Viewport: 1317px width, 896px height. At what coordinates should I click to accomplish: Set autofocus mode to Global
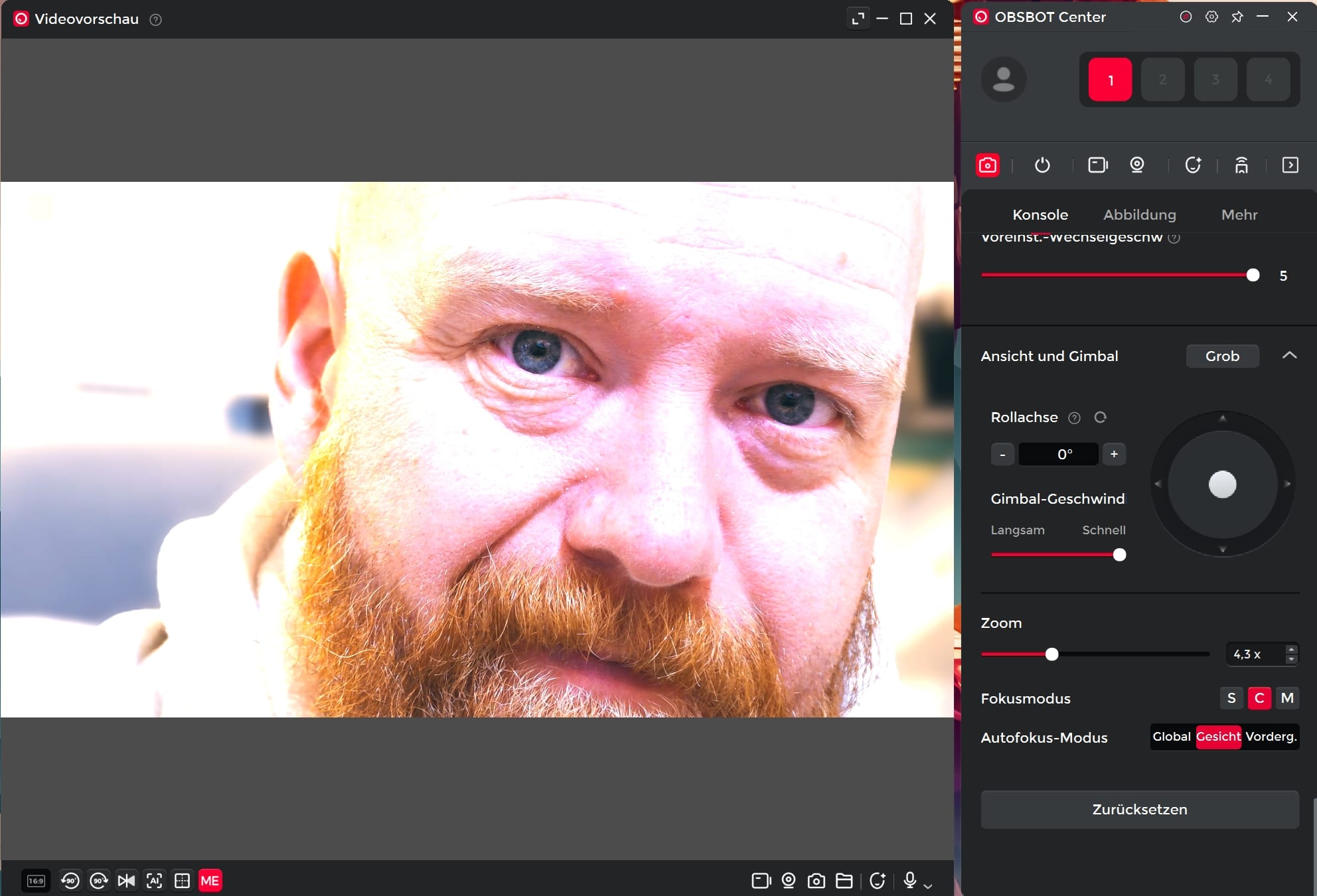(1172, 737)
